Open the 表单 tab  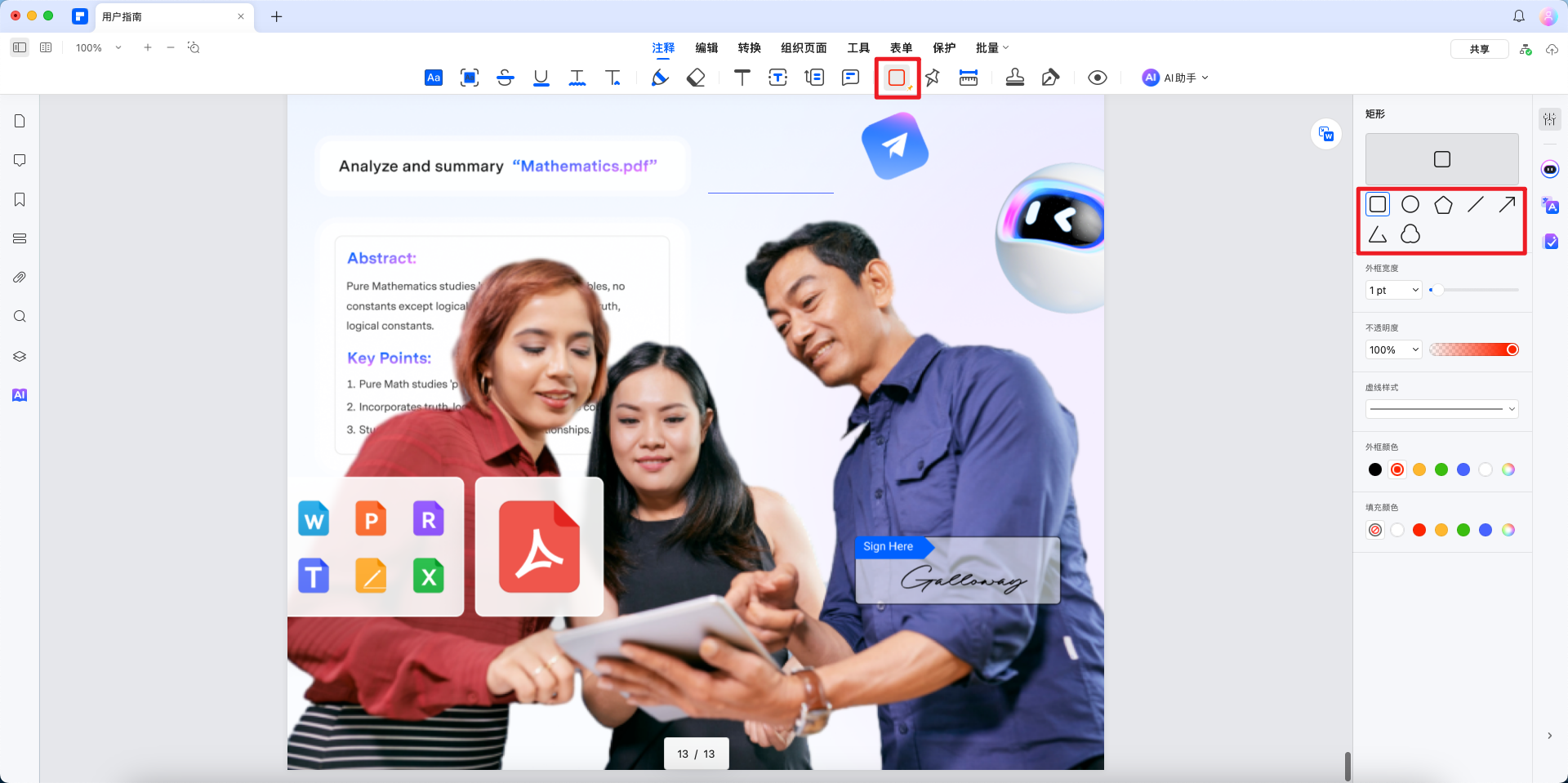pyautogui.click(x=902, y=48)
